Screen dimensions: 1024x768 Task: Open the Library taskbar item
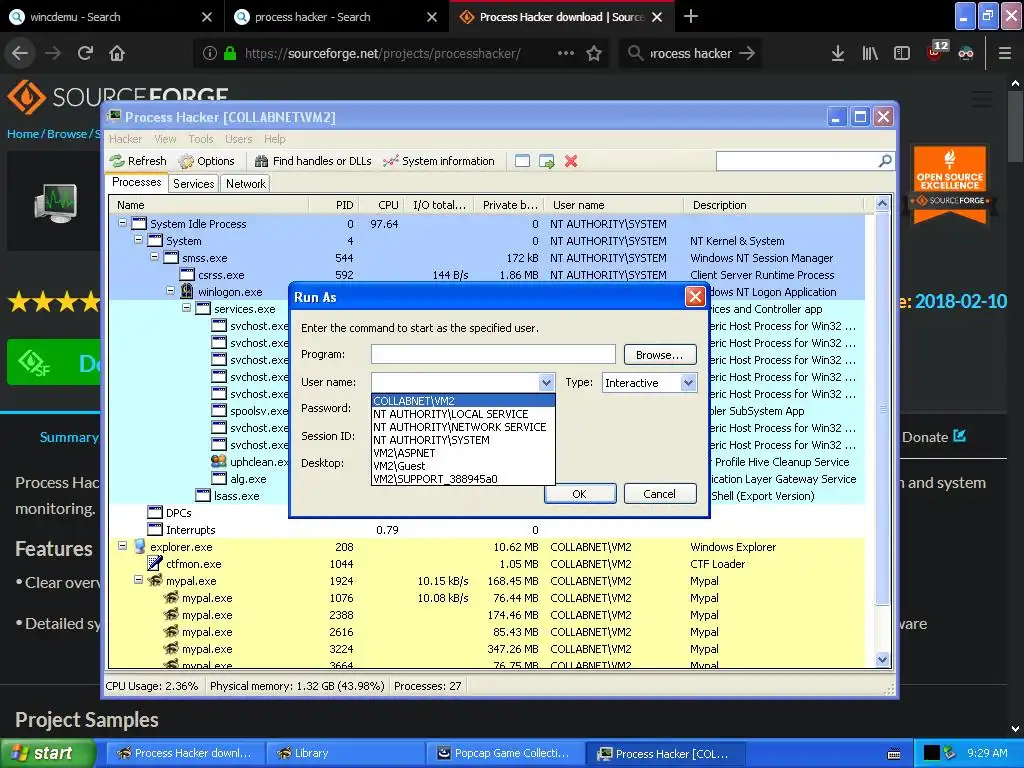(345, 753)
